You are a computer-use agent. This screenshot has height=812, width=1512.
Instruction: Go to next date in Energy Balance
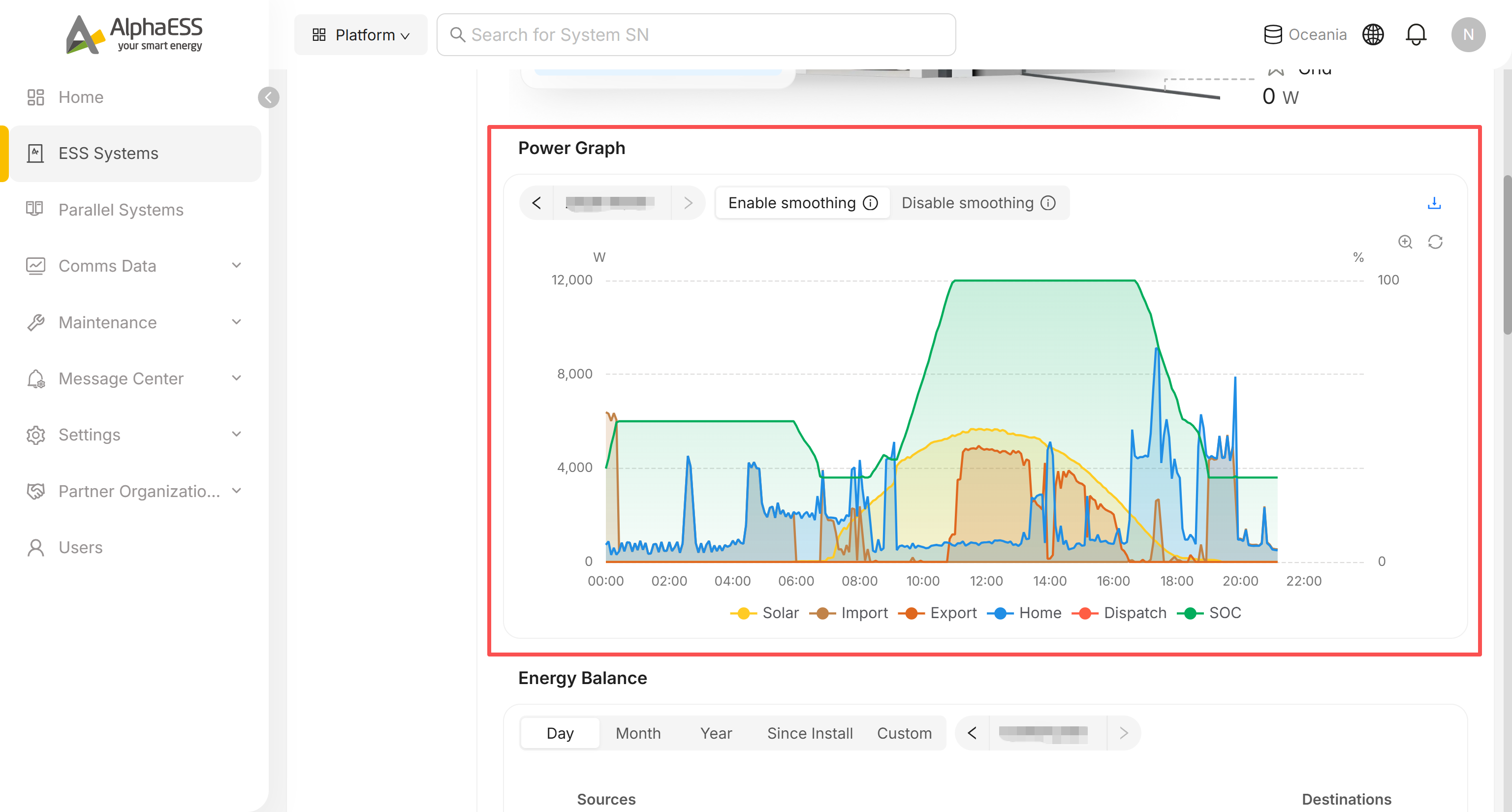coord(1124,733)
